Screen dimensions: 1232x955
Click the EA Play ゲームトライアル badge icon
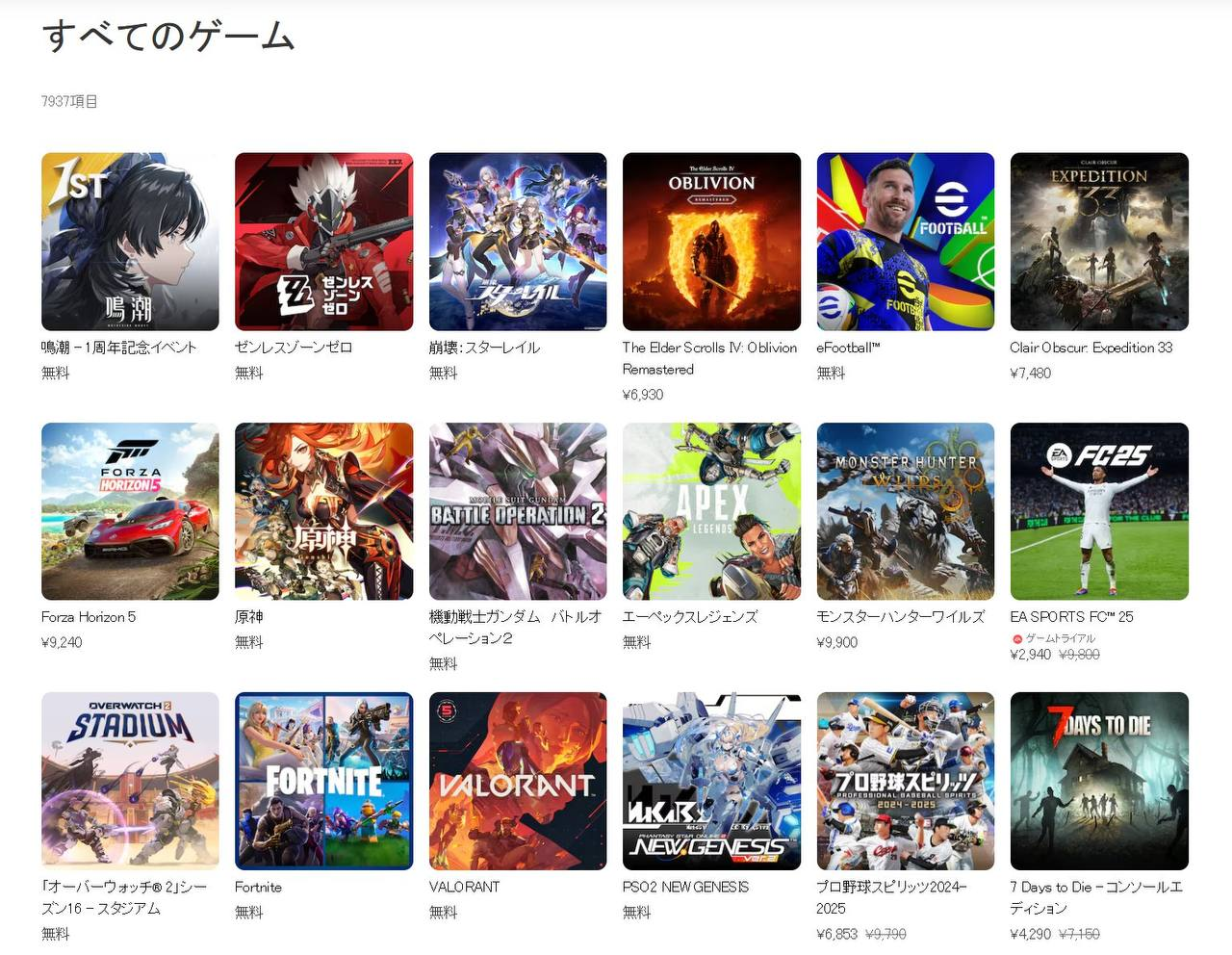point(1016,639)
